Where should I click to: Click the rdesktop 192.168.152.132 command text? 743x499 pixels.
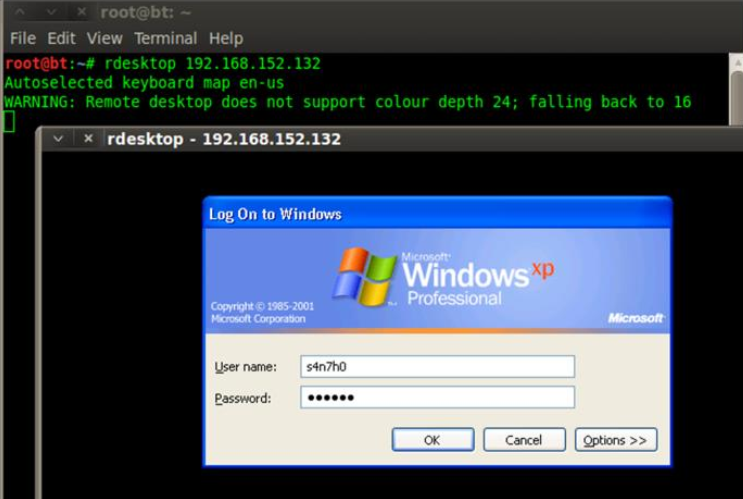point(212,64)
